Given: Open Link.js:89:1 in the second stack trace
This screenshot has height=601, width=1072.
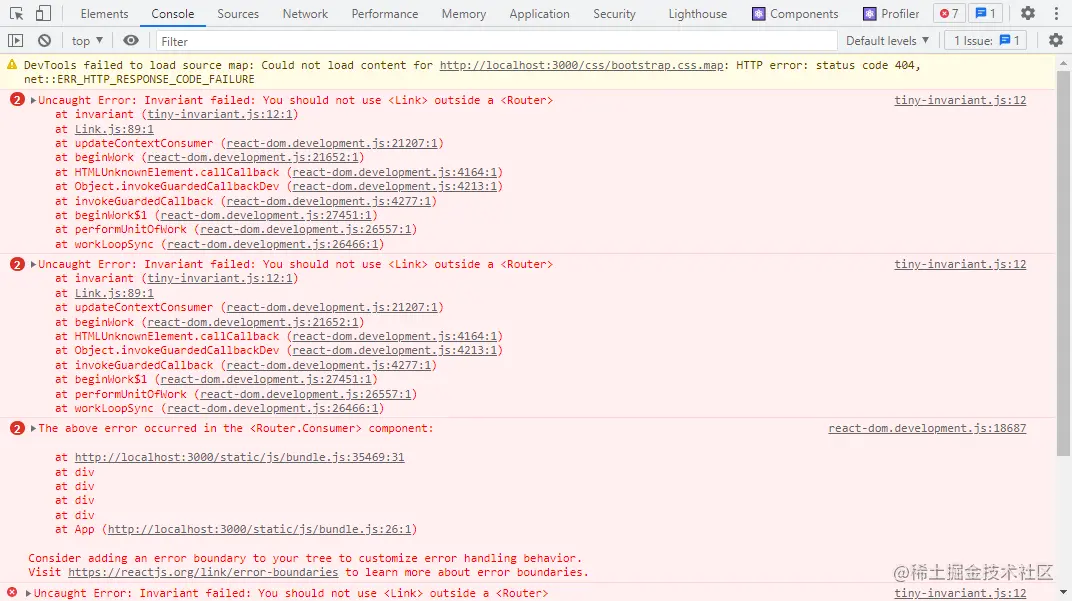Looking at the screenshot, I should [x=114, y=293].
